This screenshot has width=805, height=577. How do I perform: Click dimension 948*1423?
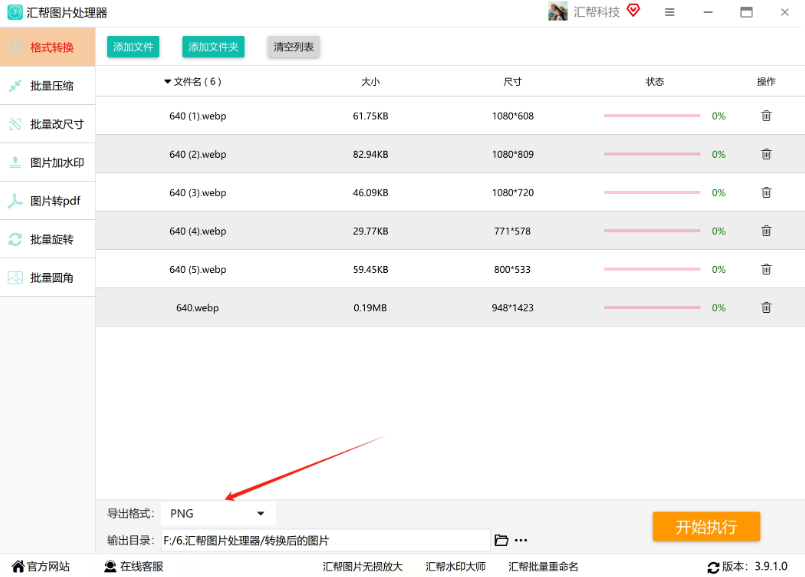coord(512,307)
